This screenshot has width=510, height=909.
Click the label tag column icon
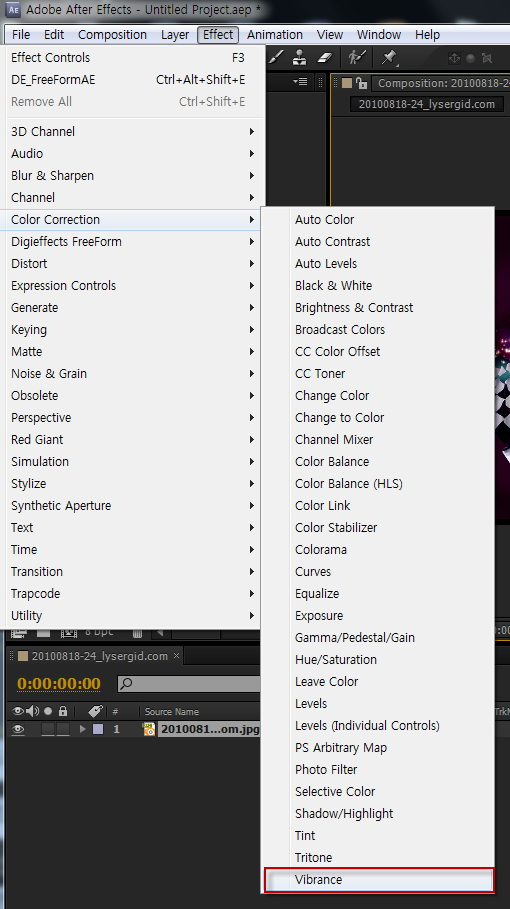coord(96,711)
